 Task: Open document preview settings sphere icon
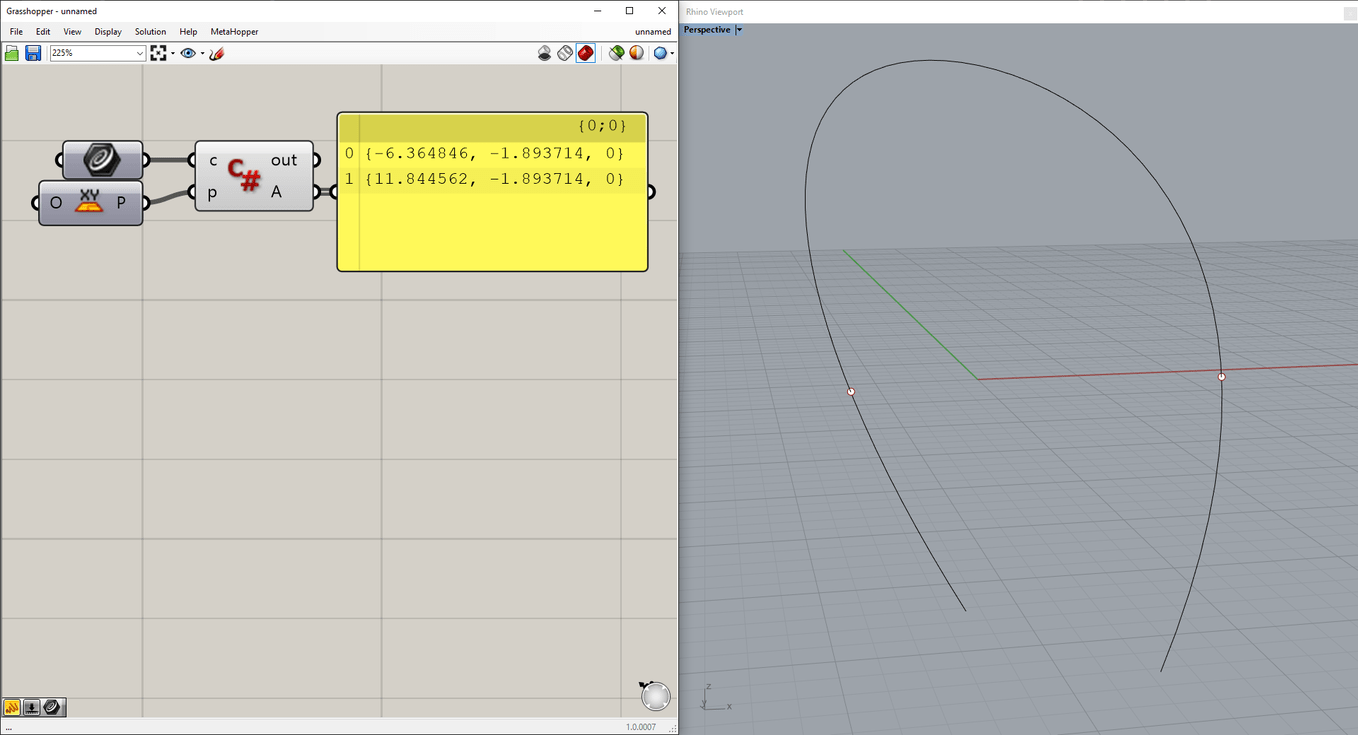click(x=636, y=52)
